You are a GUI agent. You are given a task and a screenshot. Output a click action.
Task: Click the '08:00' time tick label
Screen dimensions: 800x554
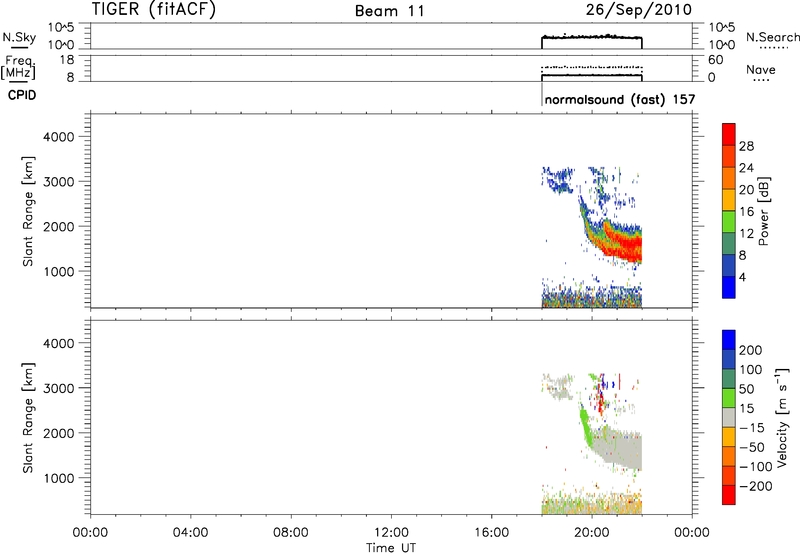tap(291, 533)
